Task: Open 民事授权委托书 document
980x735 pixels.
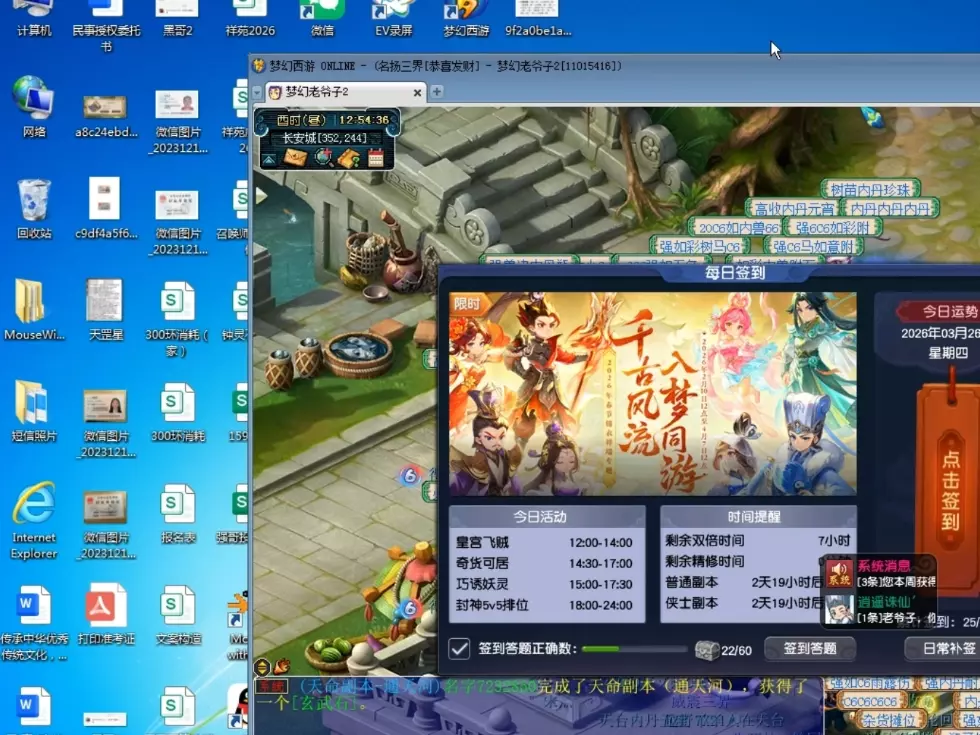Action: [106, 26]
